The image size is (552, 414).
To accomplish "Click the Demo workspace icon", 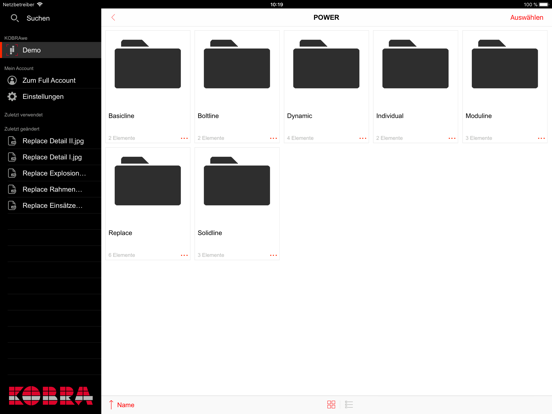I will click(12, 50).
